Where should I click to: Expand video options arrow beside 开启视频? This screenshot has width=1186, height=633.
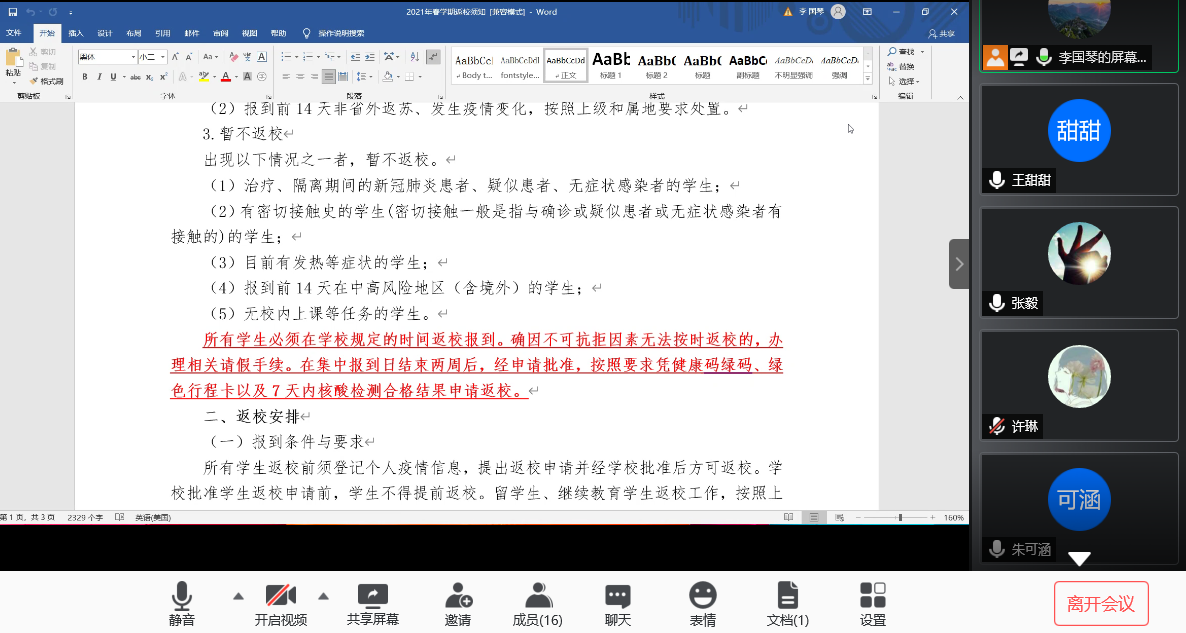point(323,596)
